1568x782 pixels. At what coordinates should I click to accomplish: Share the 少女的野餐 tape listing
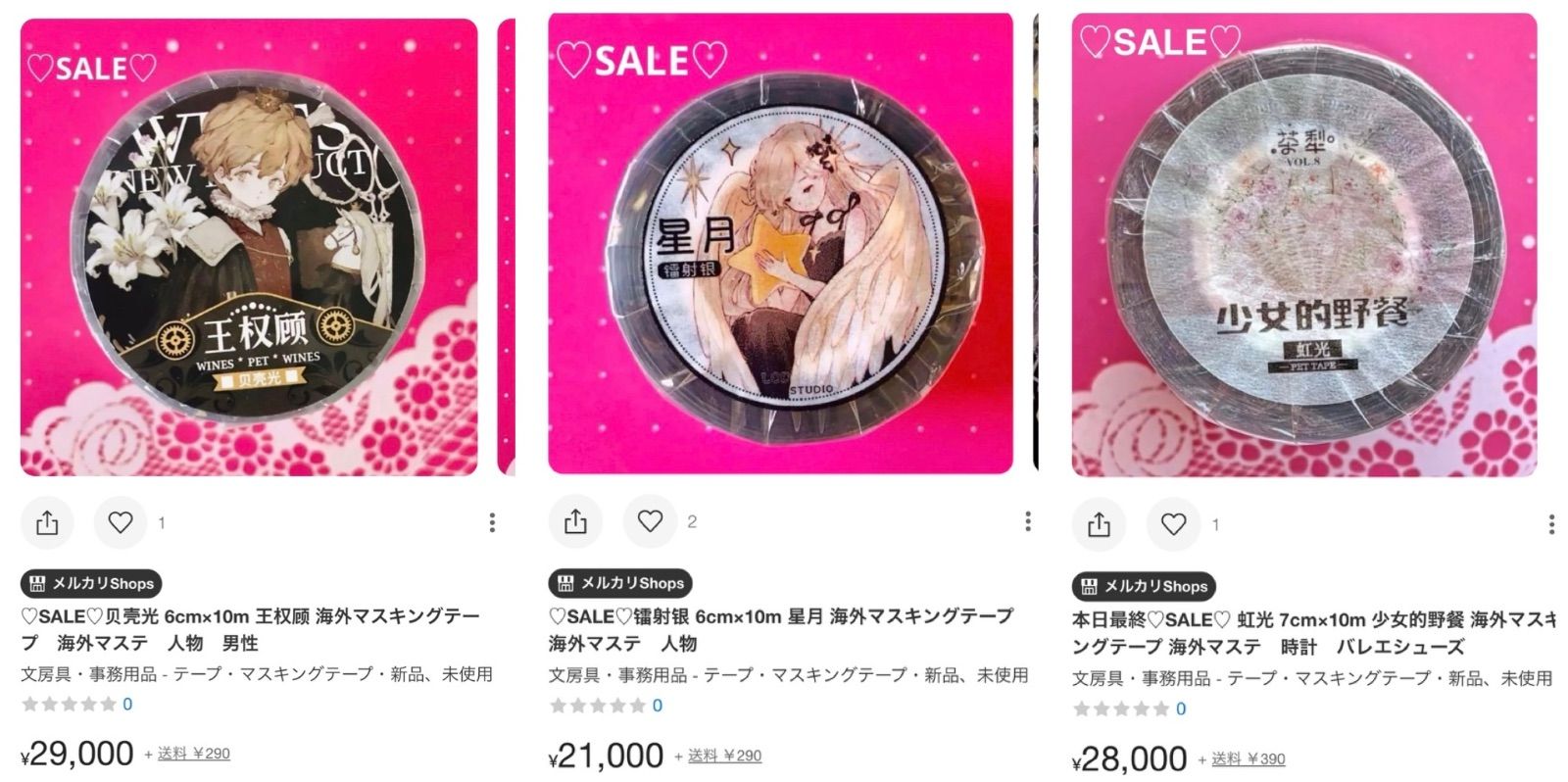(1099, 525)
